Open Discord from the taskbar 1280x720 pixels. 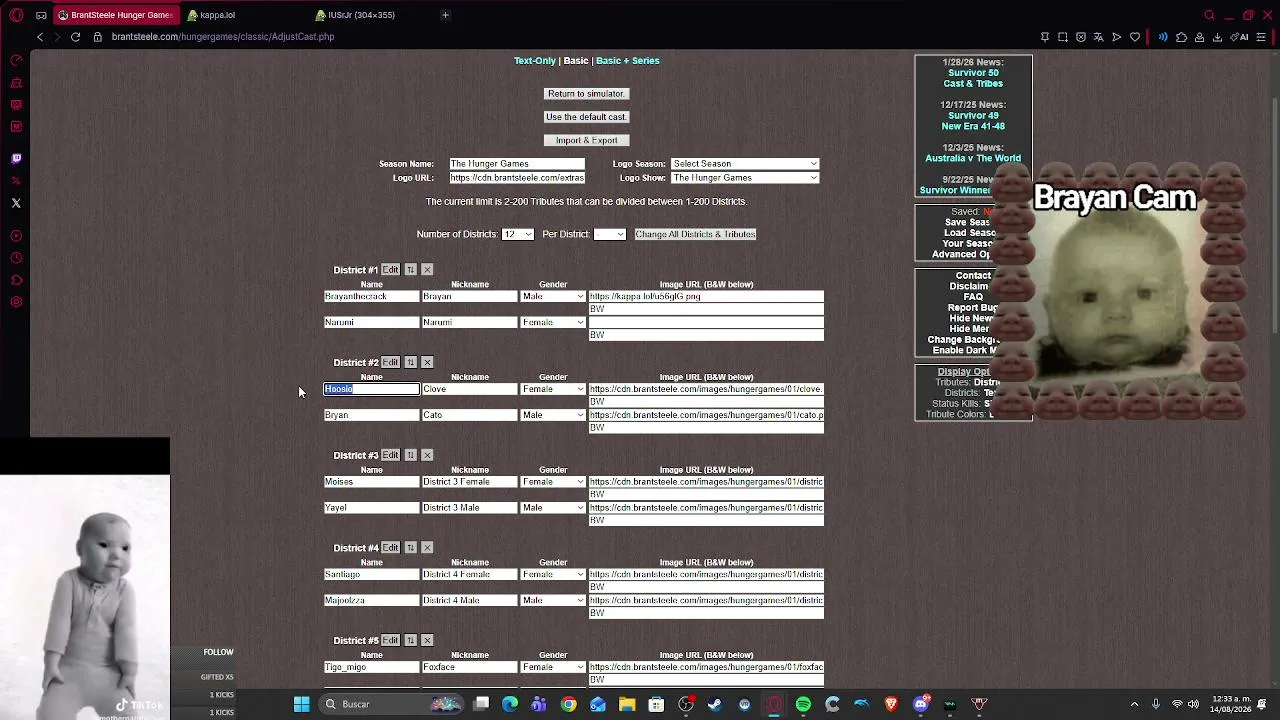(x=921, y=704)
